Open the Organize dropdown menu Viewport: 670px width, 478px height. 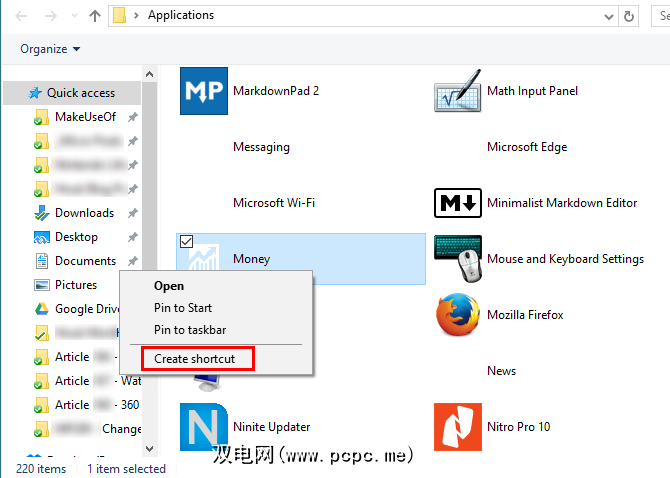click(50, 49)
